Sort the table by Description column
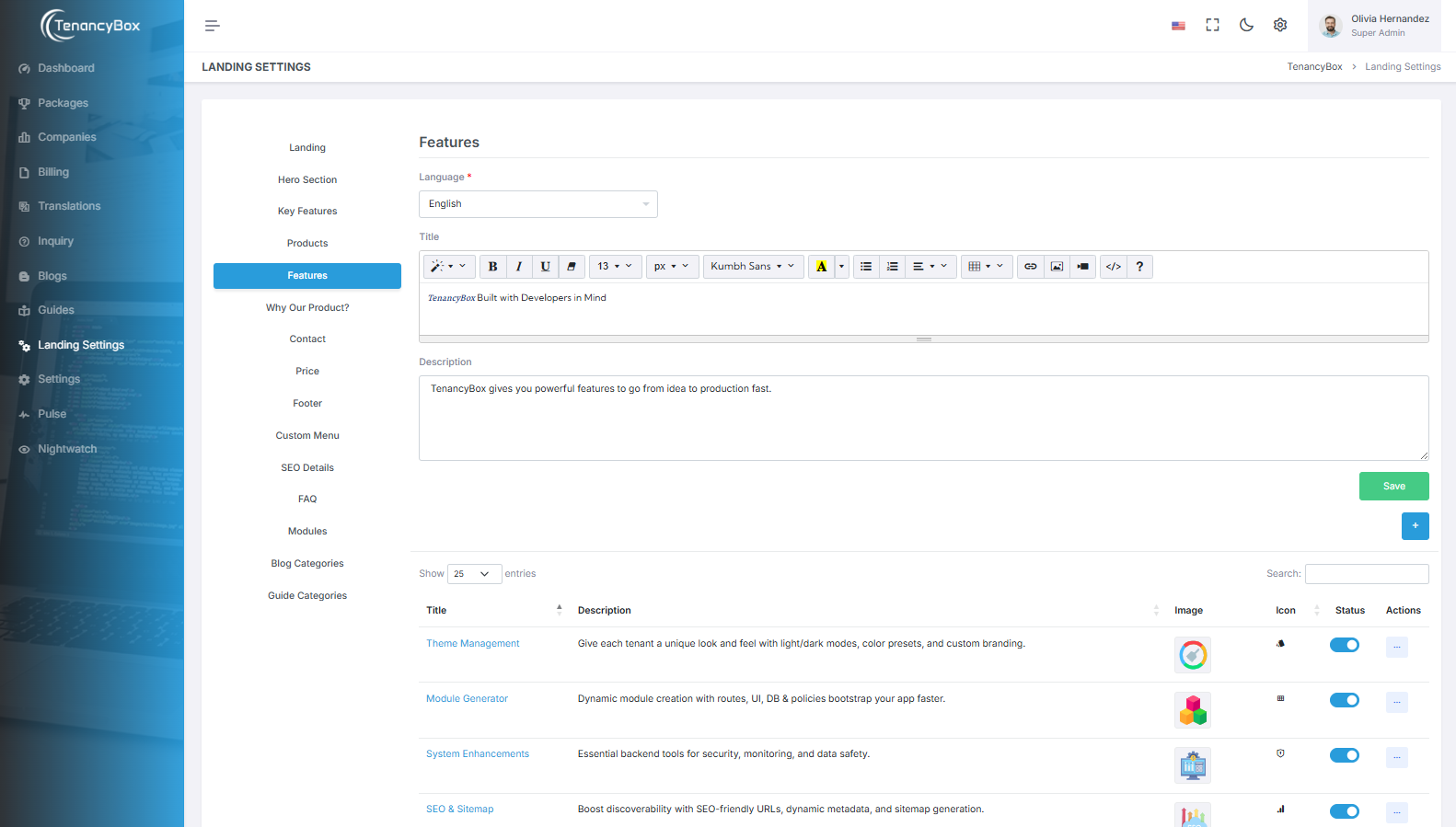Viewport: 1456px width, 827px height. click(x=868, y=610)
